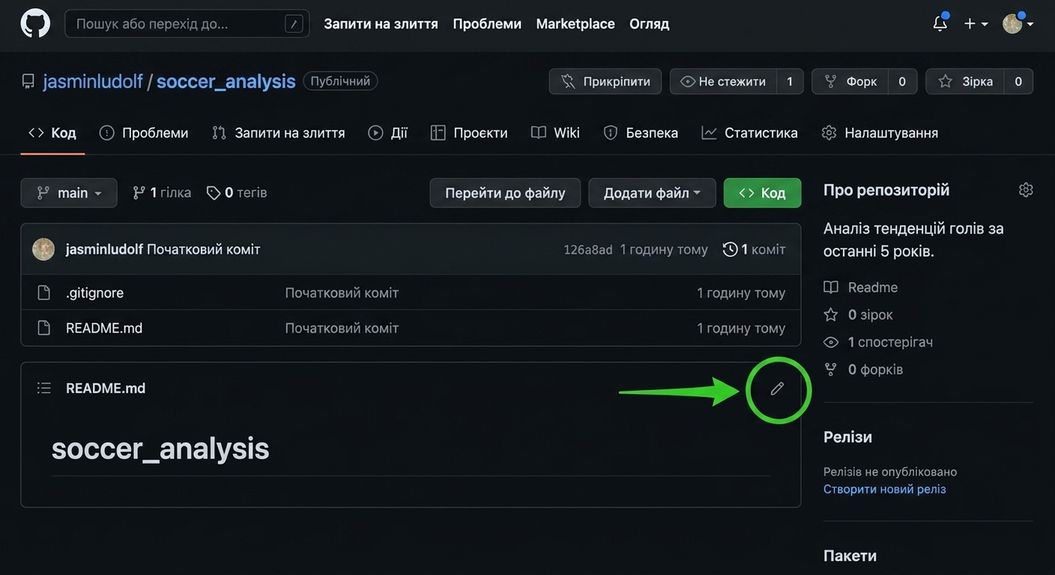This screenshot has height=575, width=1055.
Task: Open the '0 зірок' sidebar link
Action: click(858, 315)
